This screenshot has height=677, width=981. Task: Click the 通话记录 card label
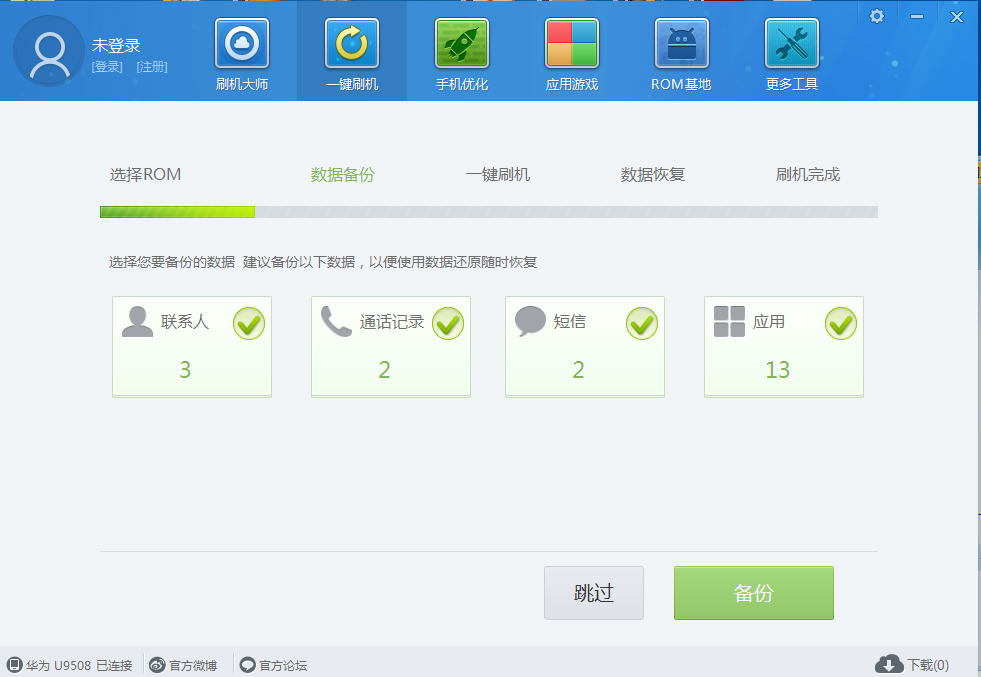tap(392, 322)
